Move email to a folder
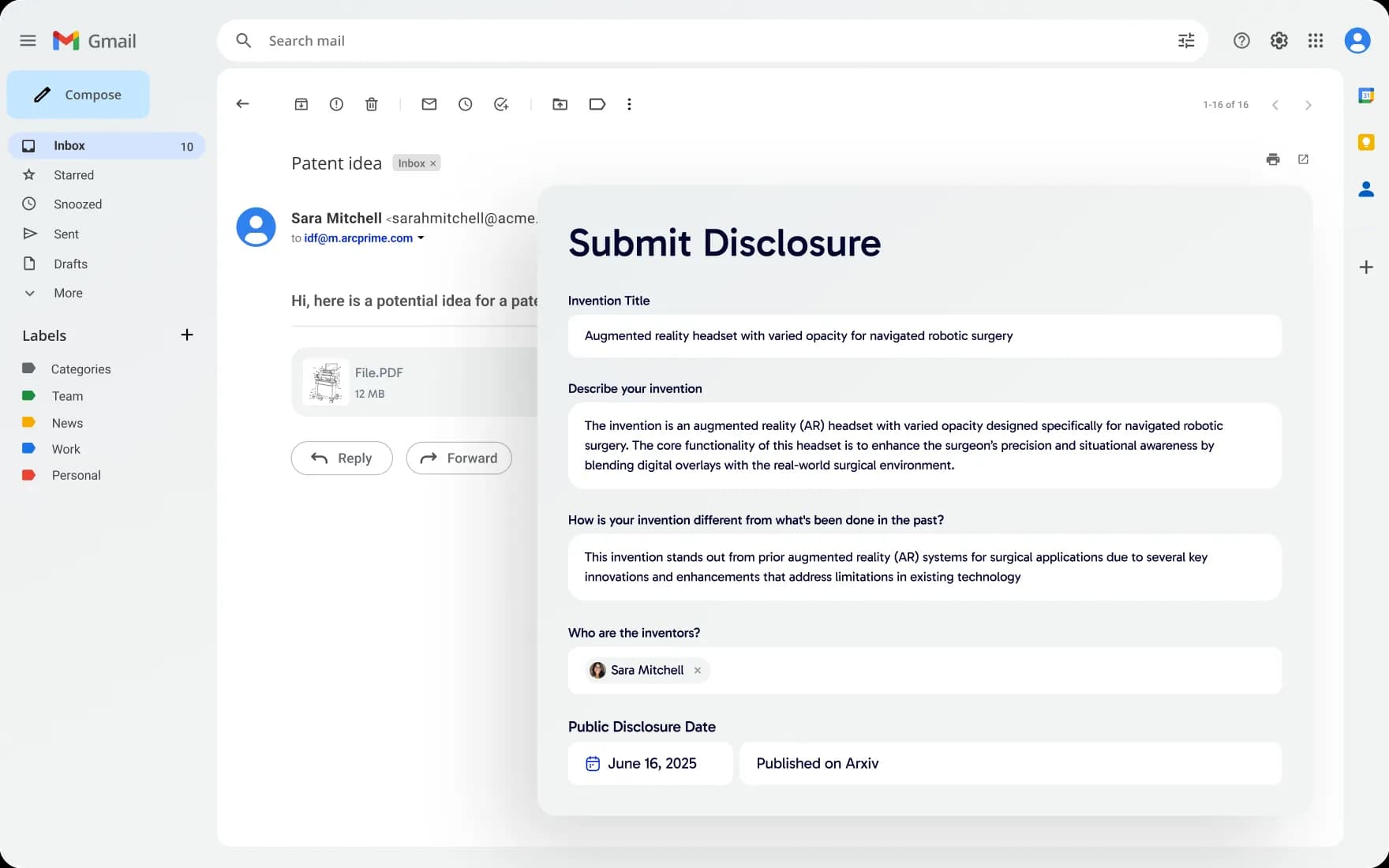Image resolution: width=1389 pixels, height=868 pixels. (560, 104)
